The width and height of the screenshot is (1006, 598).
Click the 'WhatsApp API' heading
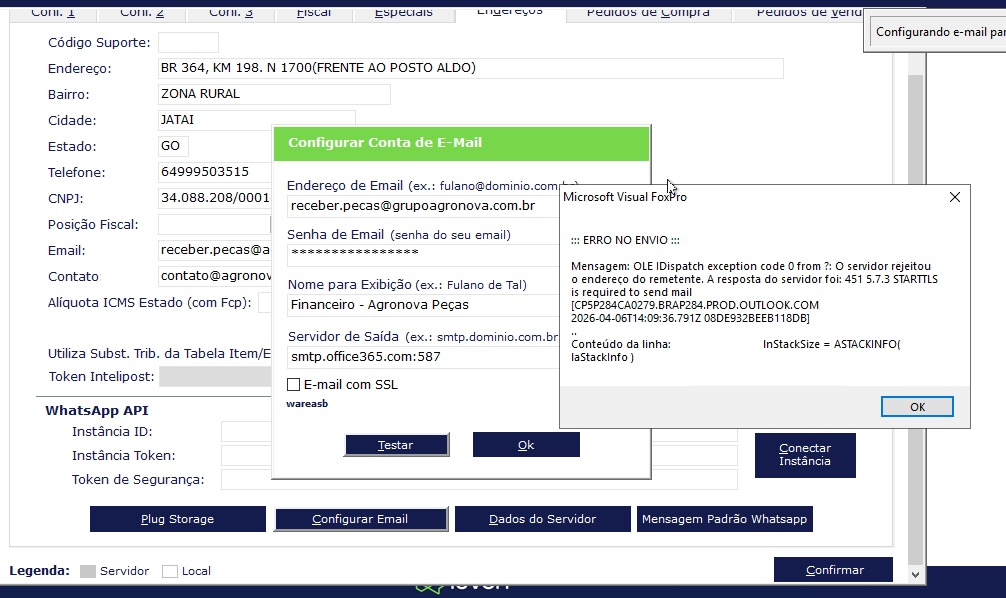[x=97, y=411]
